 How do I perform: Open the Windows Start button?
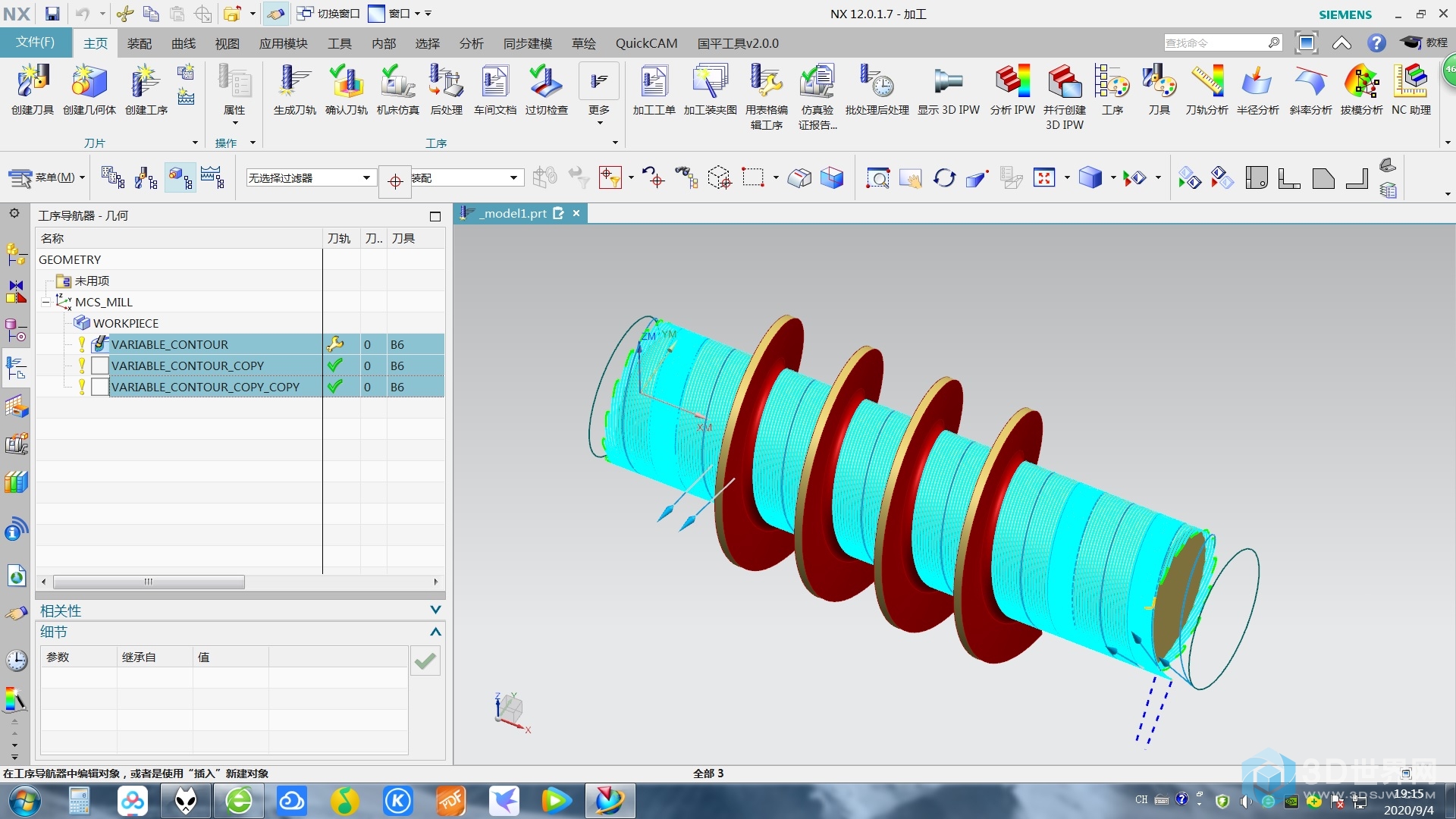[x=25, y=801]
